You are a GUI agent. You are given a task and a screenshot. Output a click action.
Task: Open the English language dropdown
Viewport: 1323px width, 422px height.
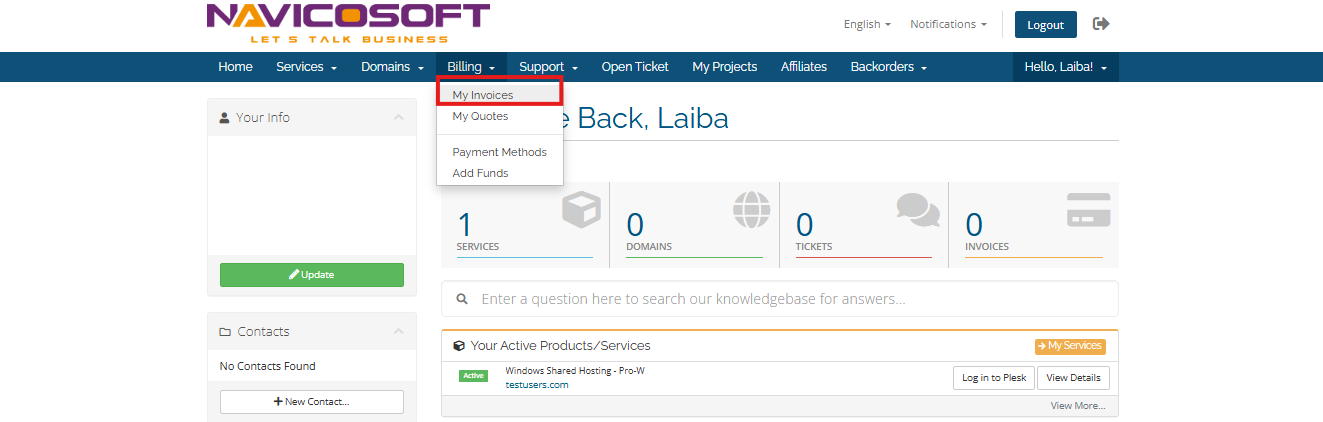[867, 24]
